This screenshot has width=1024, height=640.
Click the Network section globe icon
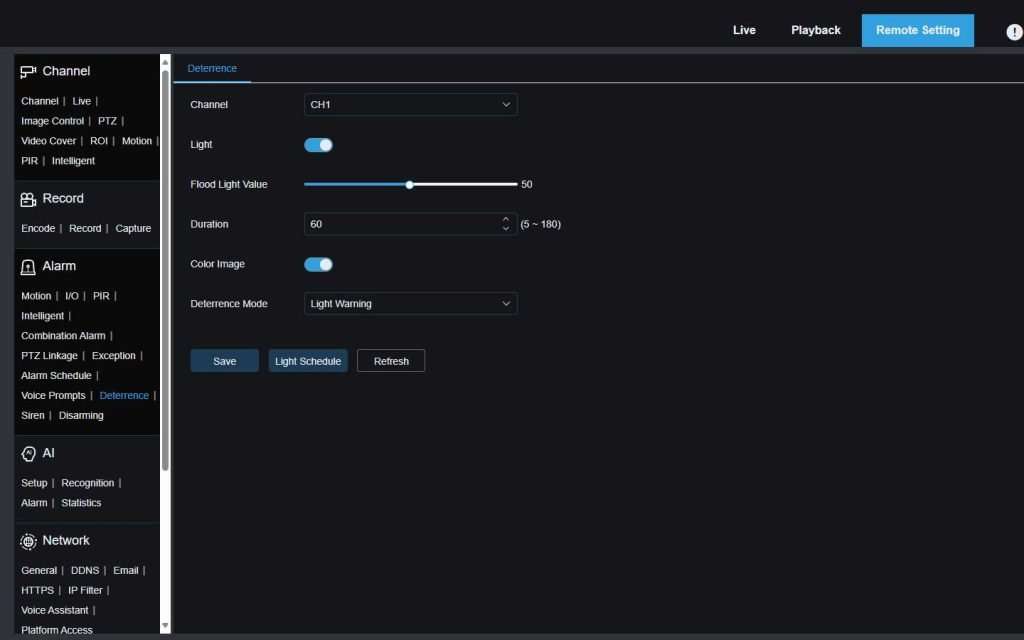click(x=28, y=541)
